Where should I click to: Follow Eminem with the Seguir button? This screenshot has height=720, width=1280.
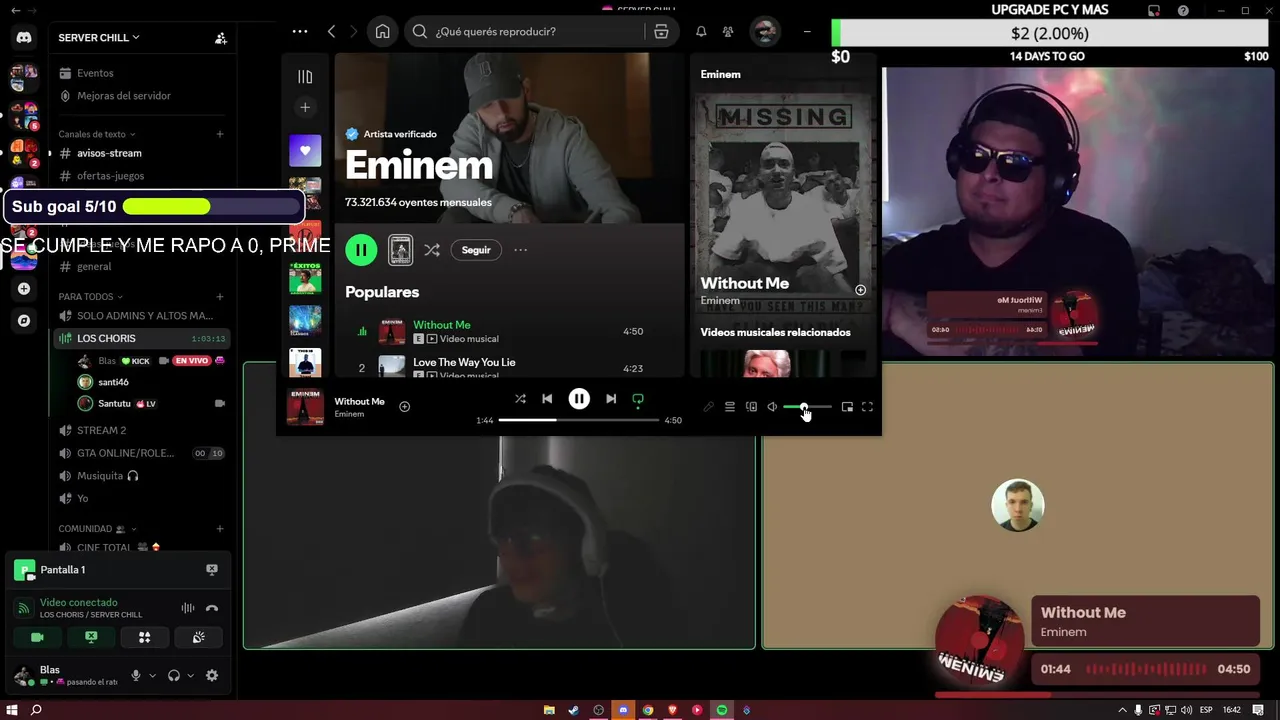476,250
